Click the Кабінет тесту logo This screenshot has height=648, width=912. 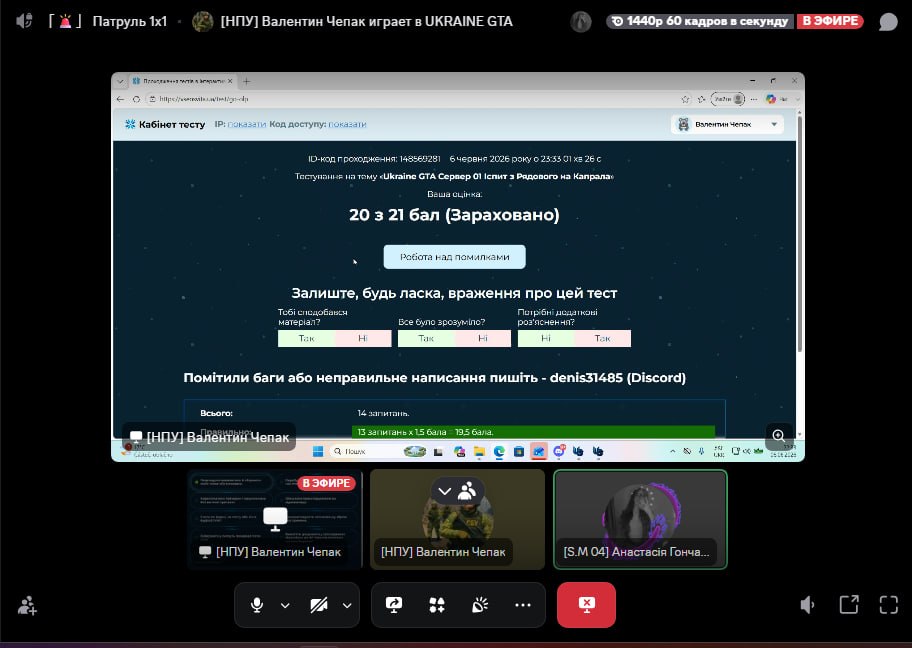click(x=165, y=124)
